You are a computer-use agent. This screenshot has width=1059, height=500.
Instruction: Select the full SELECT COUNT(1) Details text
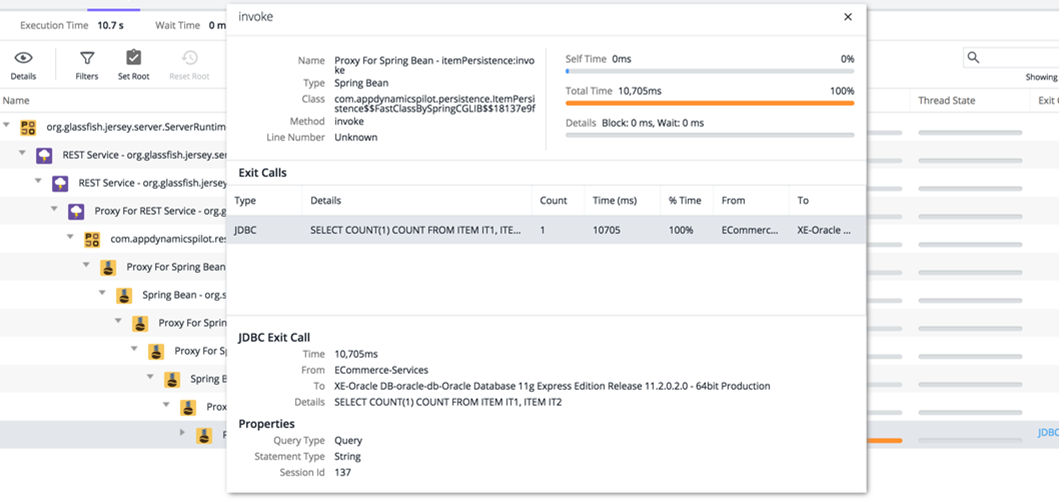point(448,403)
